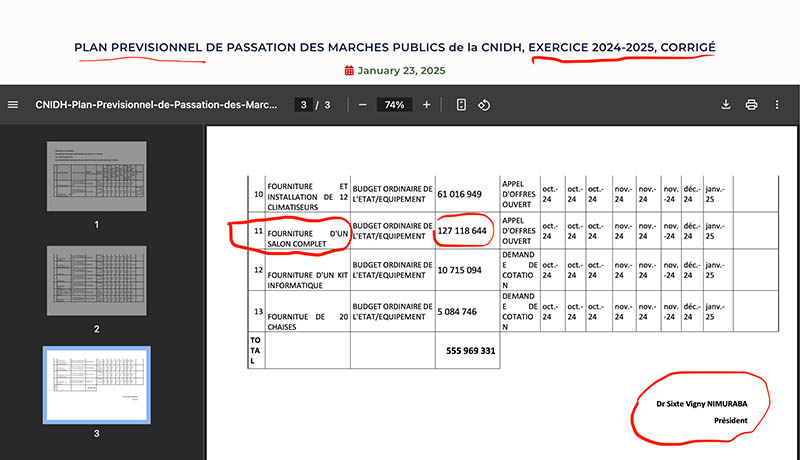Screen dimensions: 800x460
Task: Print the PDF document
Action: 751,105
